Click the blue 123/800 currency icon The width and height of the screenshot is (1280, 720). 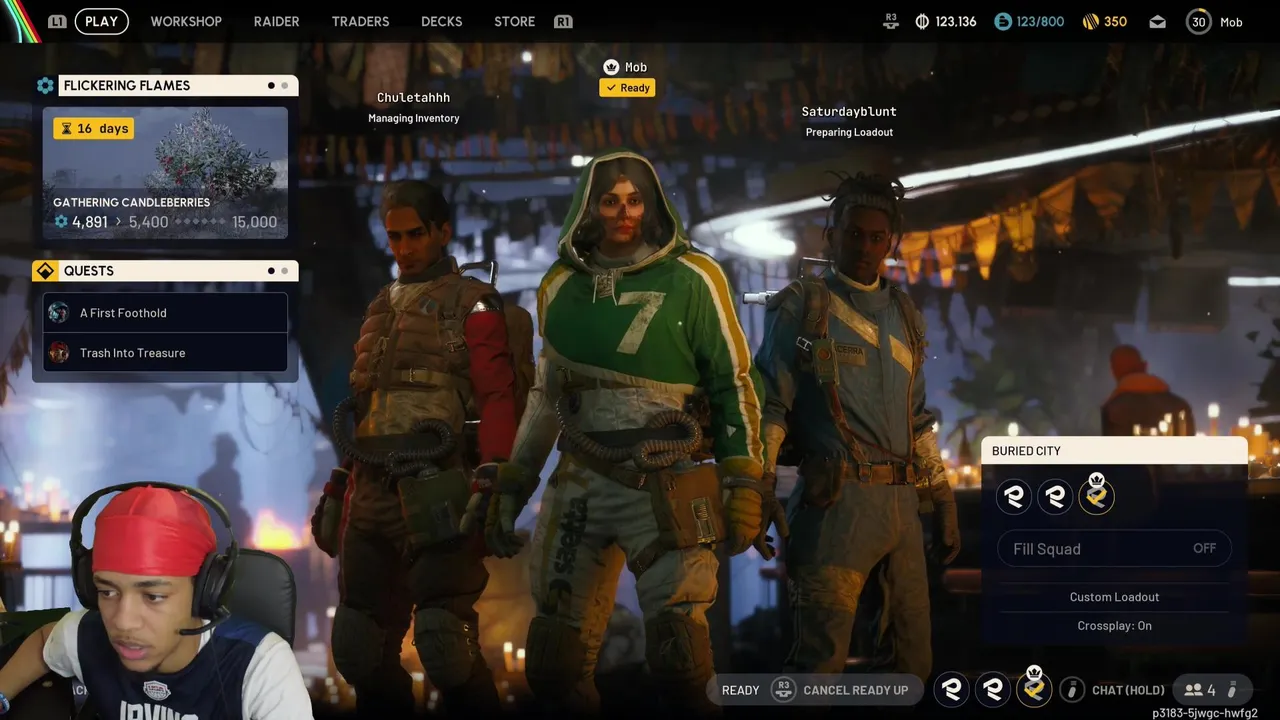1003,21
